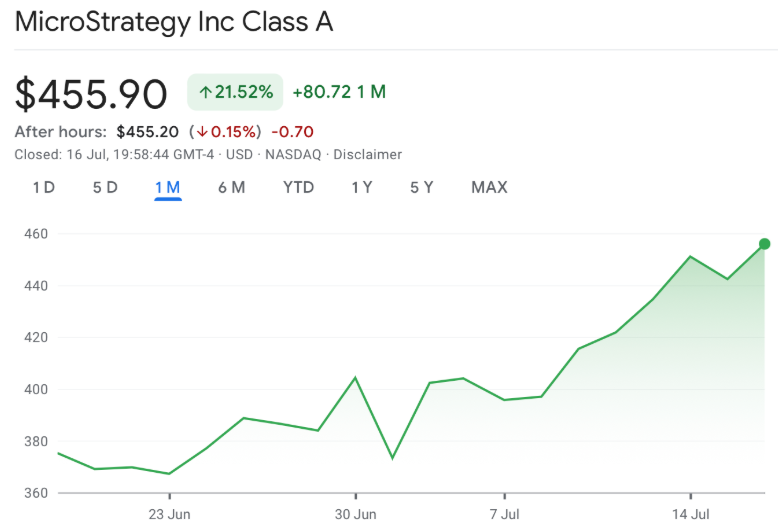Show the MAX history range

coord(489,187)
